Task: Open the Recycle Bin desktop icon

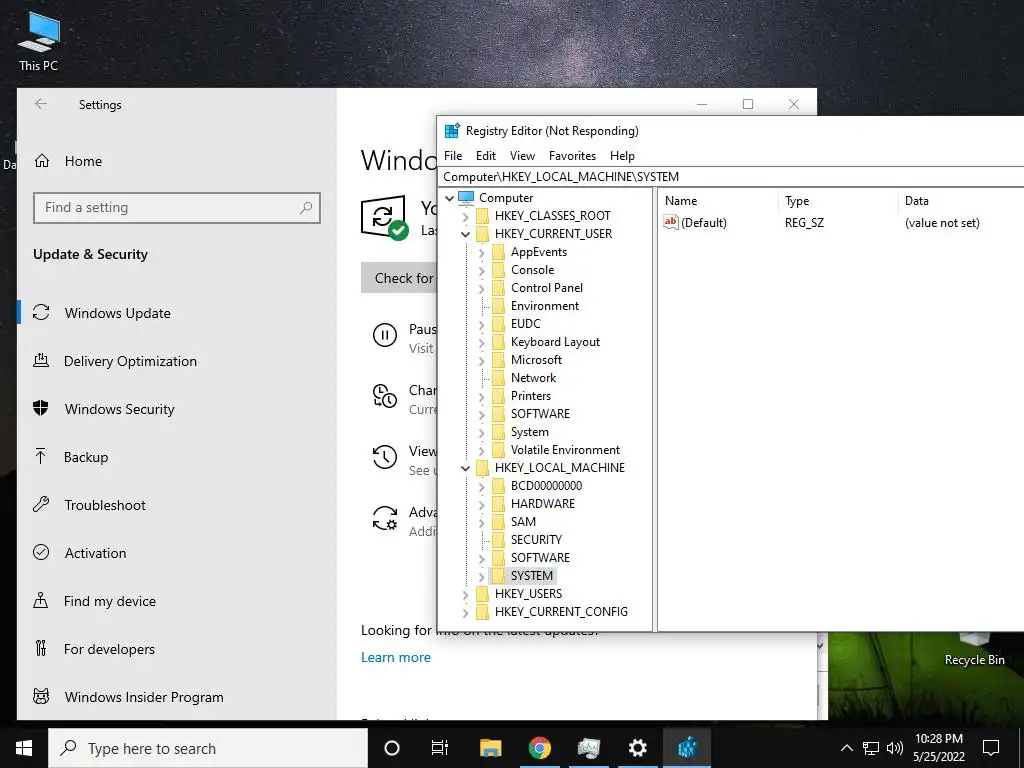Action: (x=974, y=650)
